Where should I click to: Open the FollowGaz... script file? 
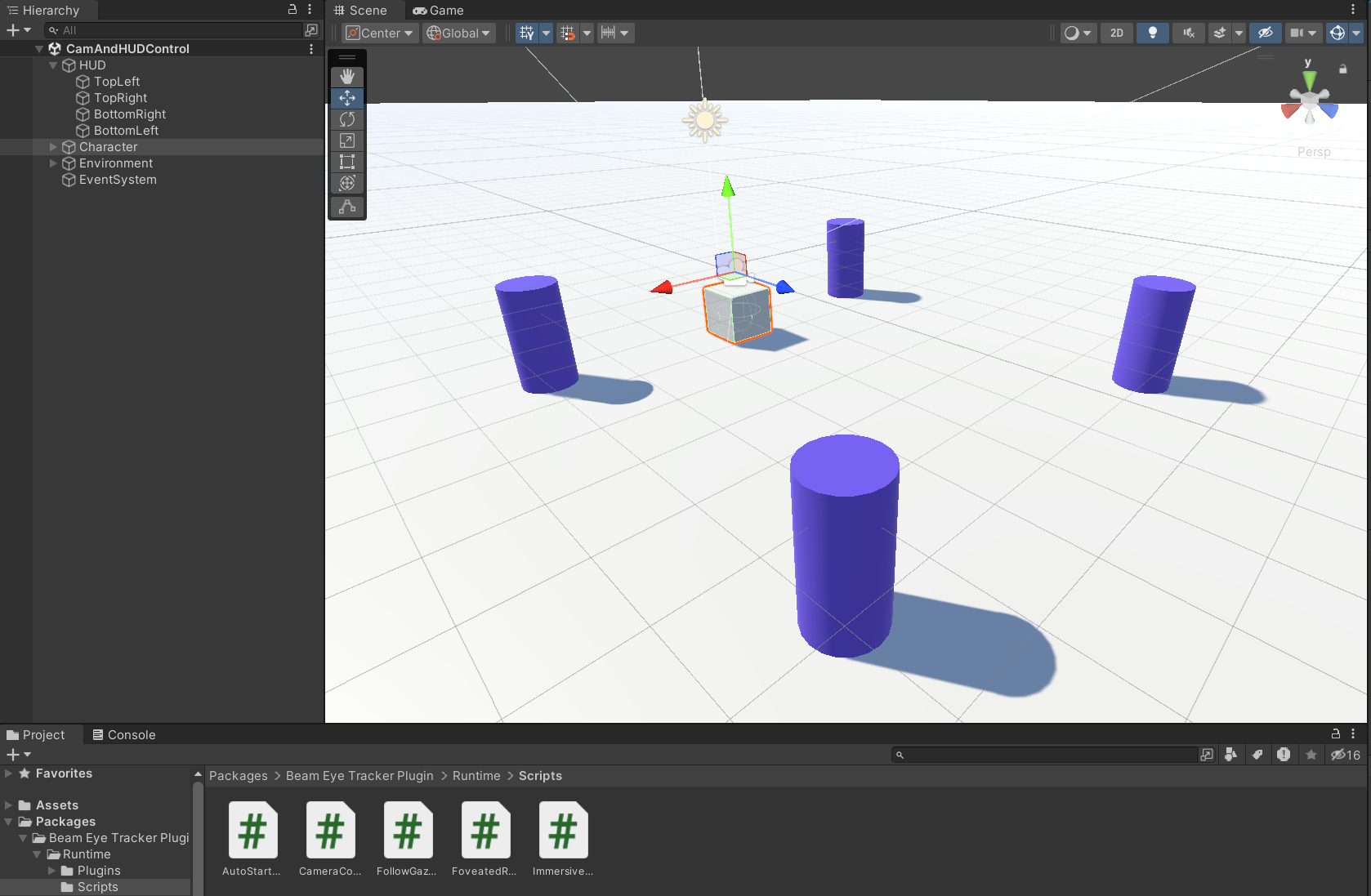(x=407, y=840)
